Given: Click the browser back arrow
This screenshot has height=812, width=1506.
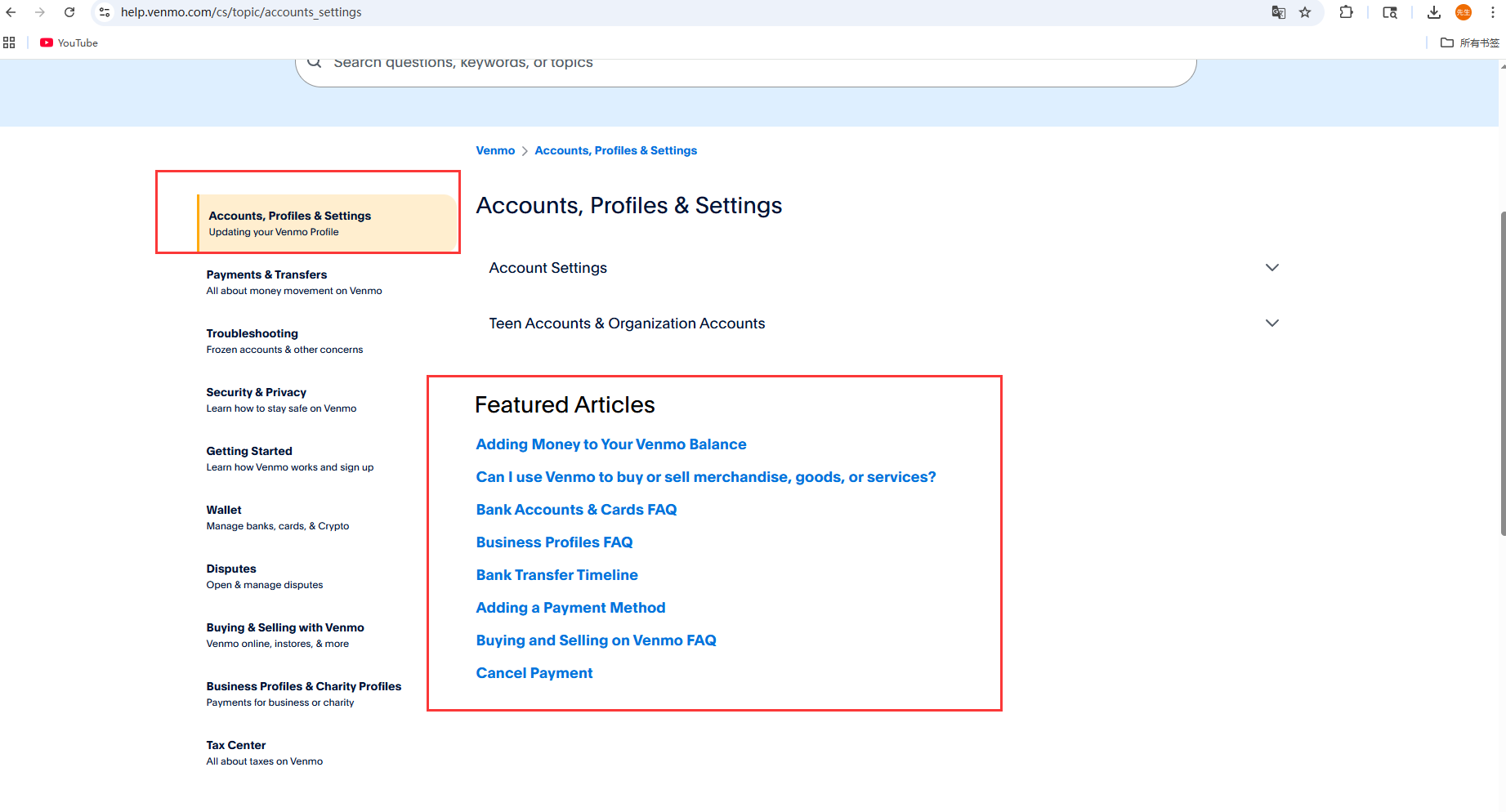Looking at the screenshot, I should pos(11,12).
